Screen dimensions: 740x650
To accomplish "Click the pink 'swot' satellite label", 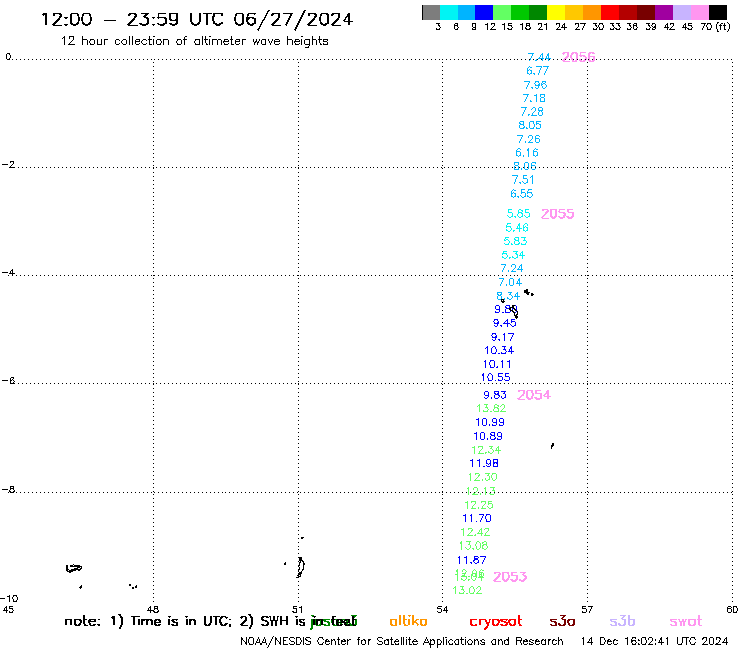I will 686,622.
